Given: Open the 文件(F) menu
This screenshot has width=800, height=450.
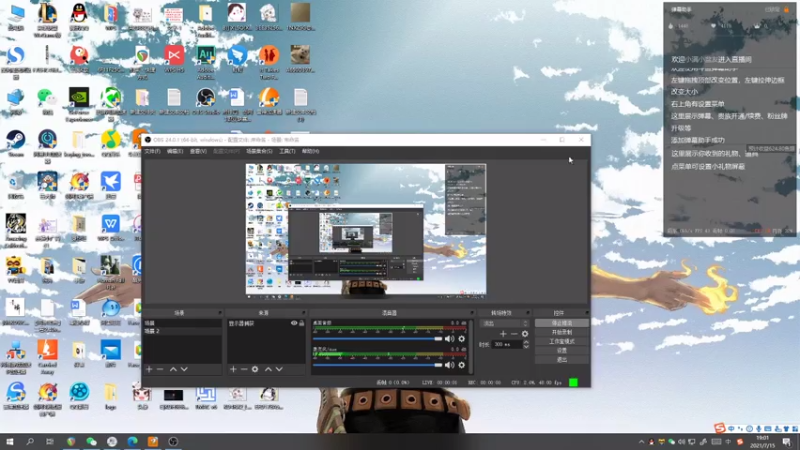Looking at the screenshot, I should click(152, 151).
